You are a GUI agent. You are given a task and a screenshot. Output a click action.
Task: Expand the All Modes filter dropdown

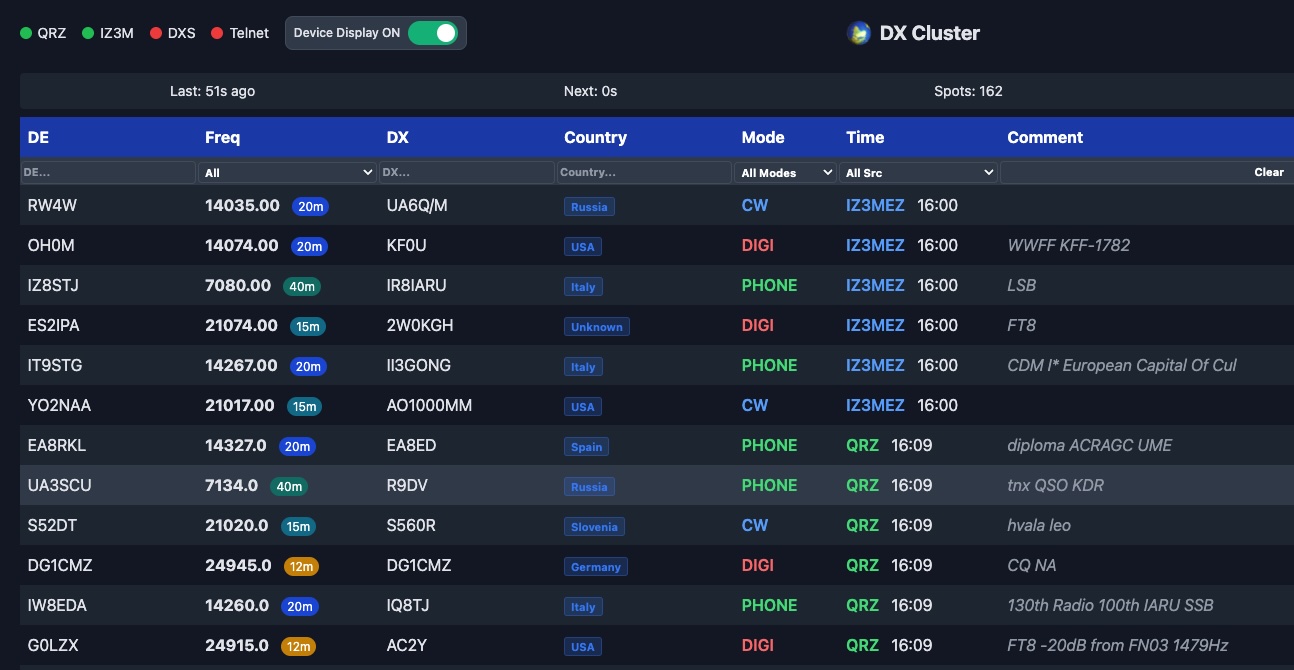click(786, 173)
